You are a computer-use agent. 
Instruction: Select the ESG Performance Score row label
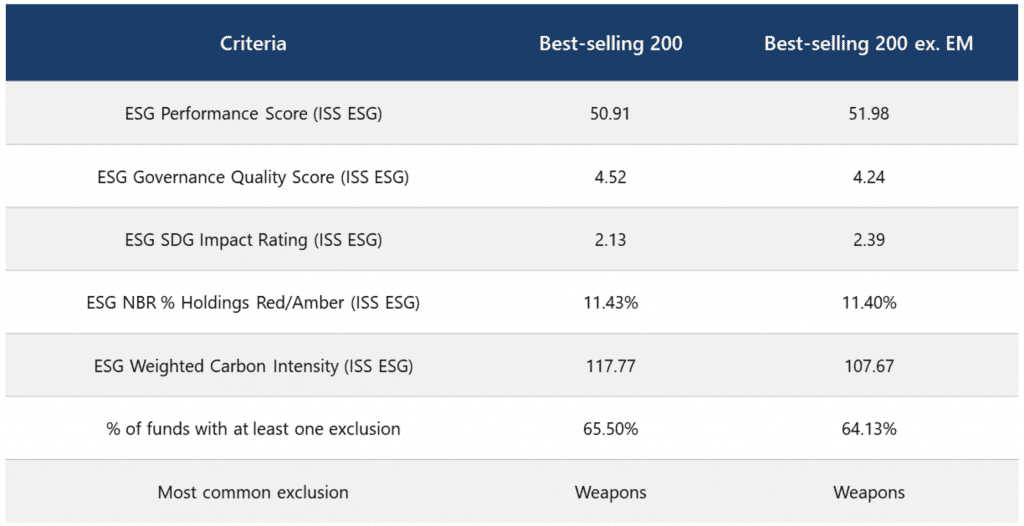[253, 114]
